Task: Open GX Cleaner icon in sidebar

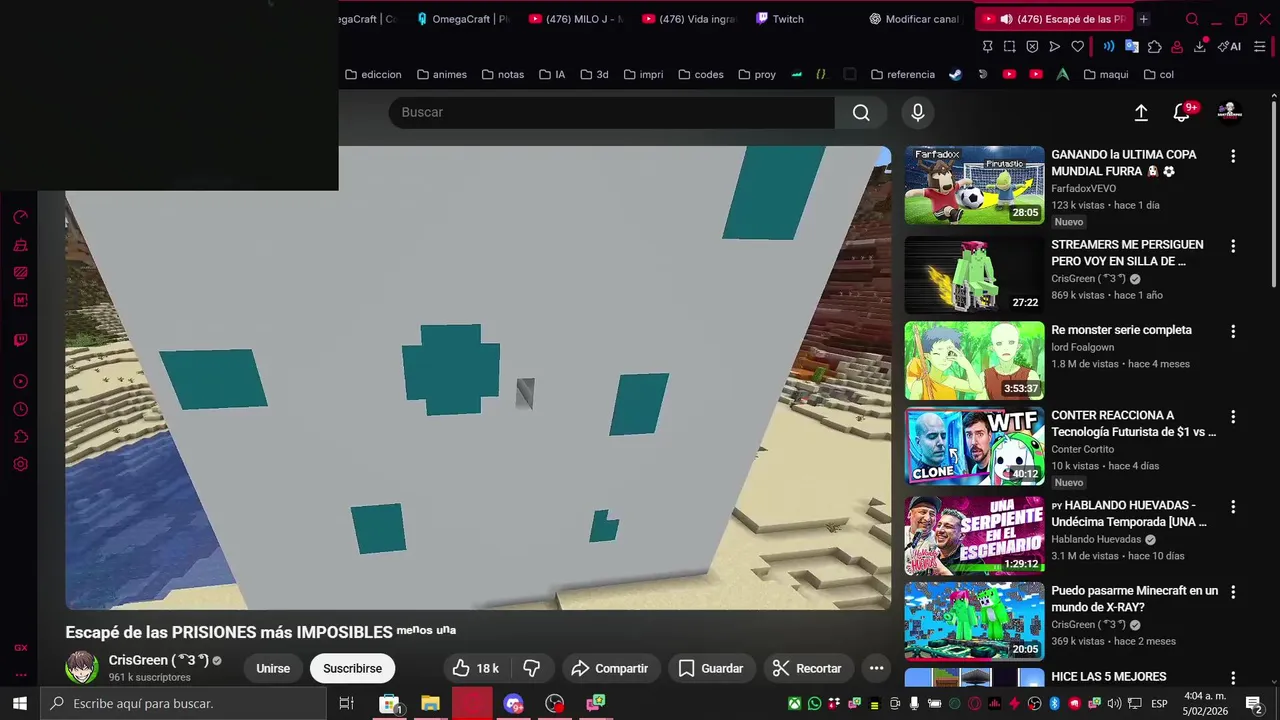Action: [20, 245]
